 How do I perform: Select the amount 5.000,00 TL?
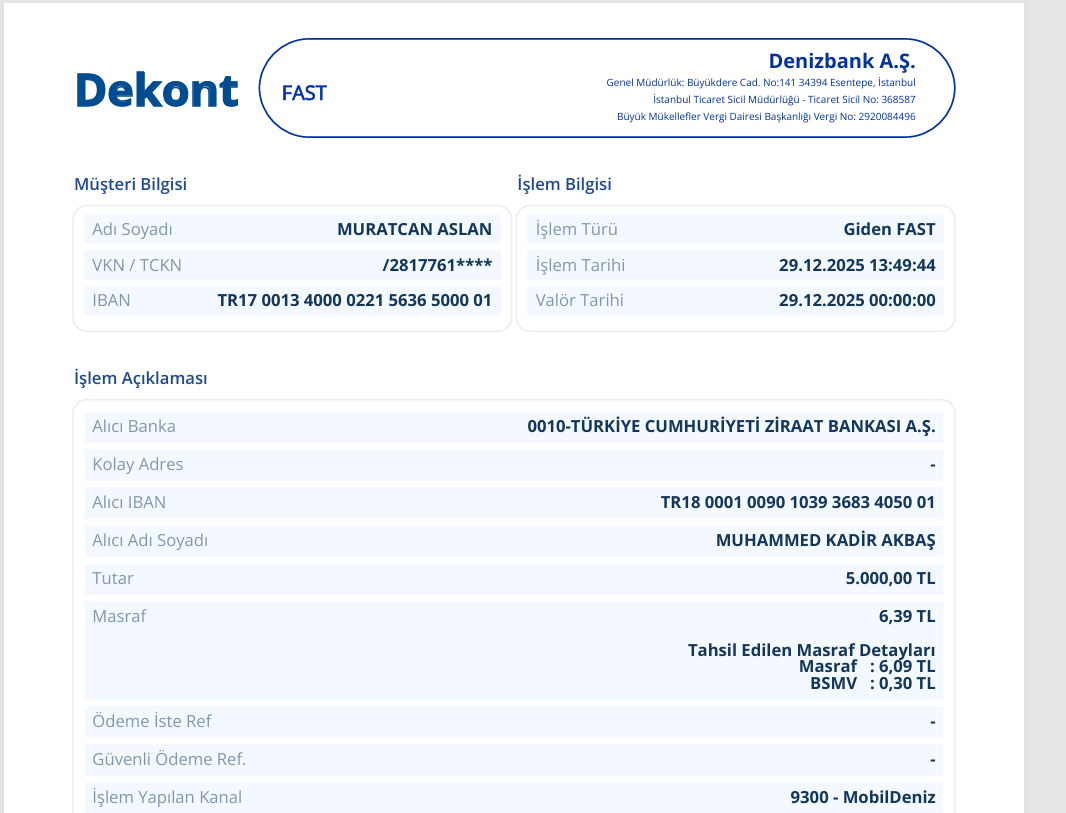[890, 578]
